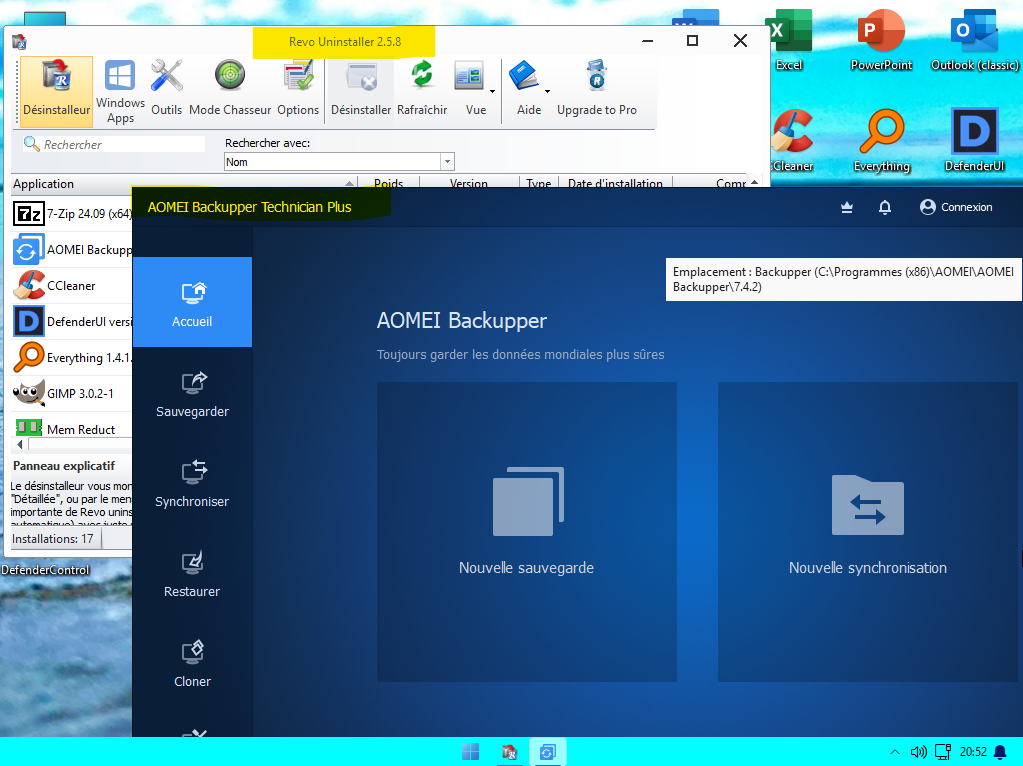Click the Désinstaller toolbar button
The width and height of the screenshot is (1023, 766).
pyautogui.click(x=361, y=89)
